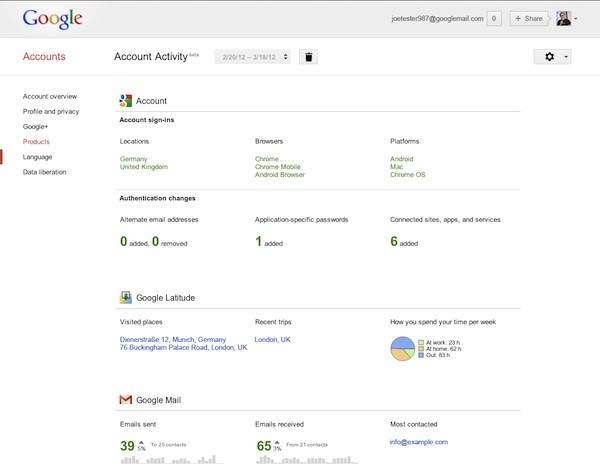Click the Account section people icon
The width and height of the screenshot is (600, 472).
click(x=126, y=101)
